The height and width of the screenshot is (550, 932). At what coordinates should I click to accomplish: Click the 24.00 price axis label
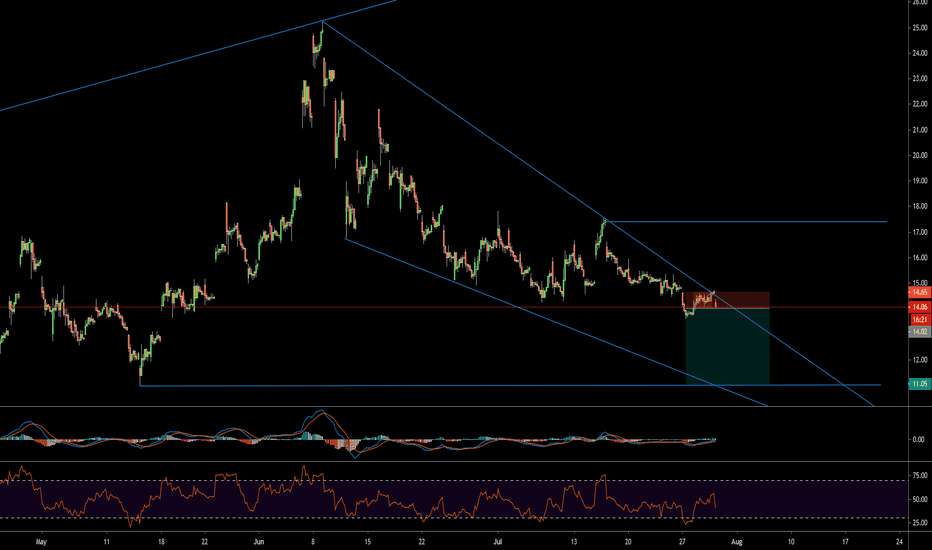coord(920,53)
